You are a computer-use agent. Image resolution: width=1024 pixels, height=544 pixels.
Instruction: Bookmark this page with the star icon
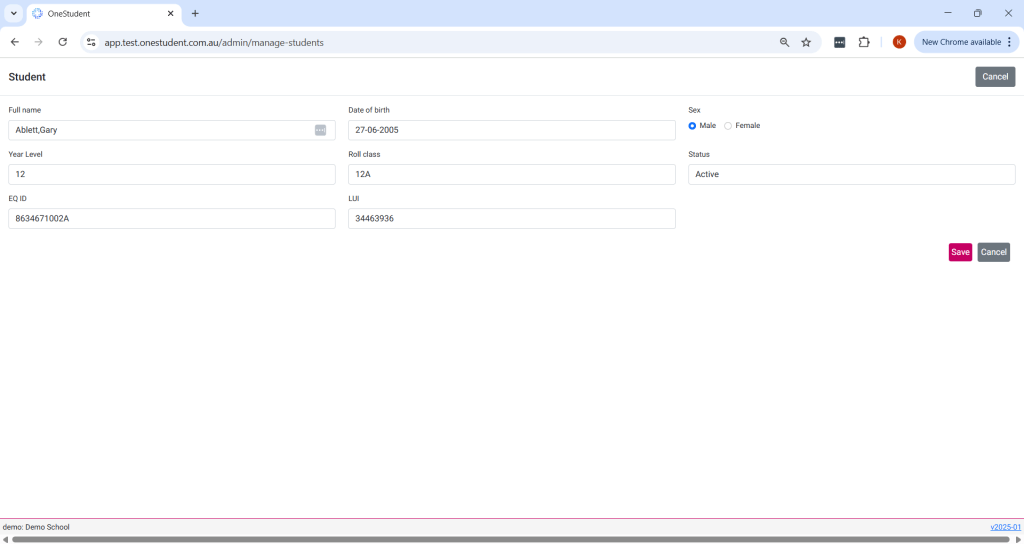tap(806, 42)
